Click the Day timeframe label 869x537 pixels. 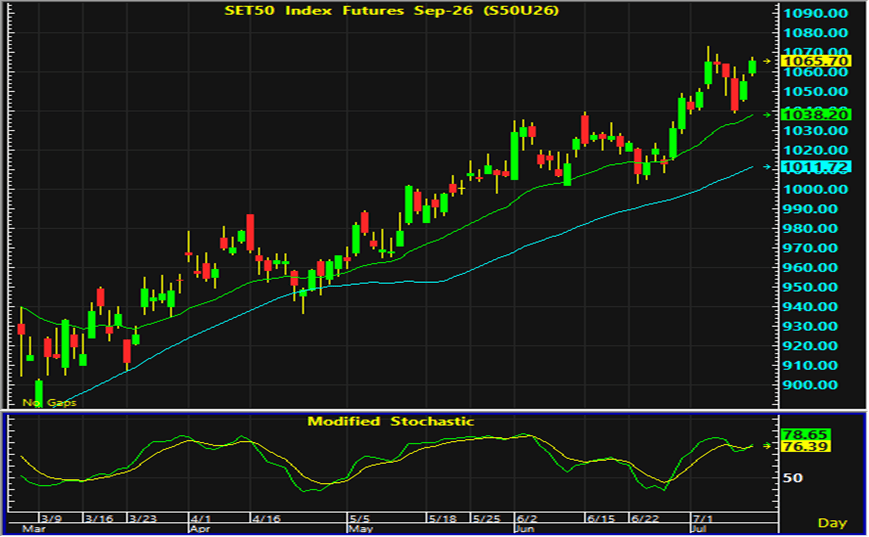832,523
